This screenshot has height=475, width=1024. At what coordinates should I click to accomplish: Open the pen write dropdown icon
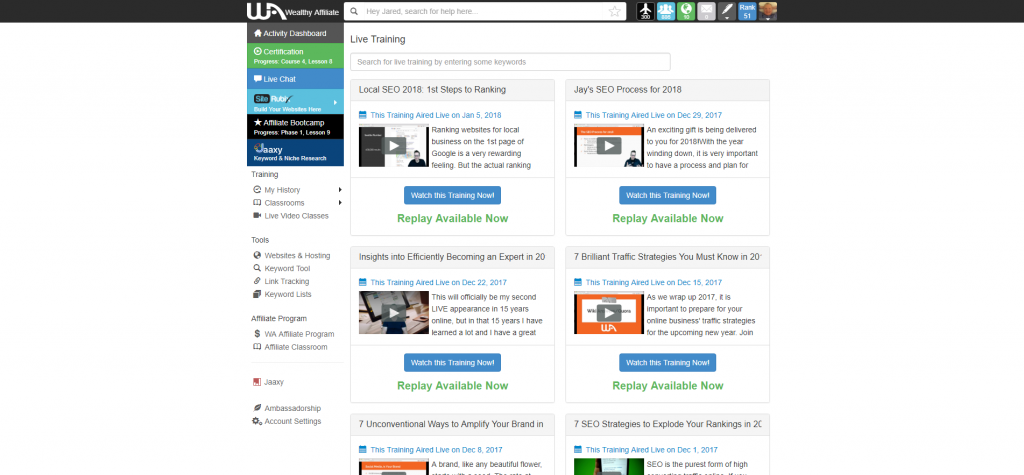click(726, 11)
